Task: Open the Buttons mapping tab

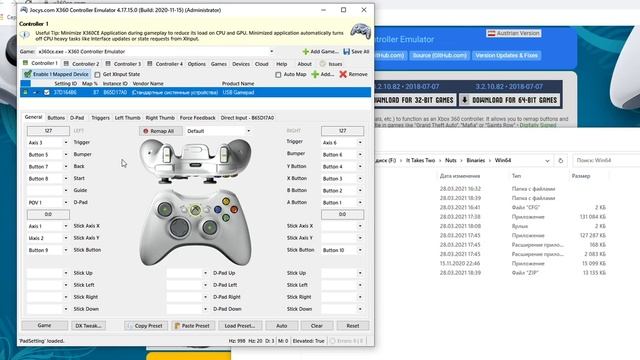Action: tap(56, 118)
